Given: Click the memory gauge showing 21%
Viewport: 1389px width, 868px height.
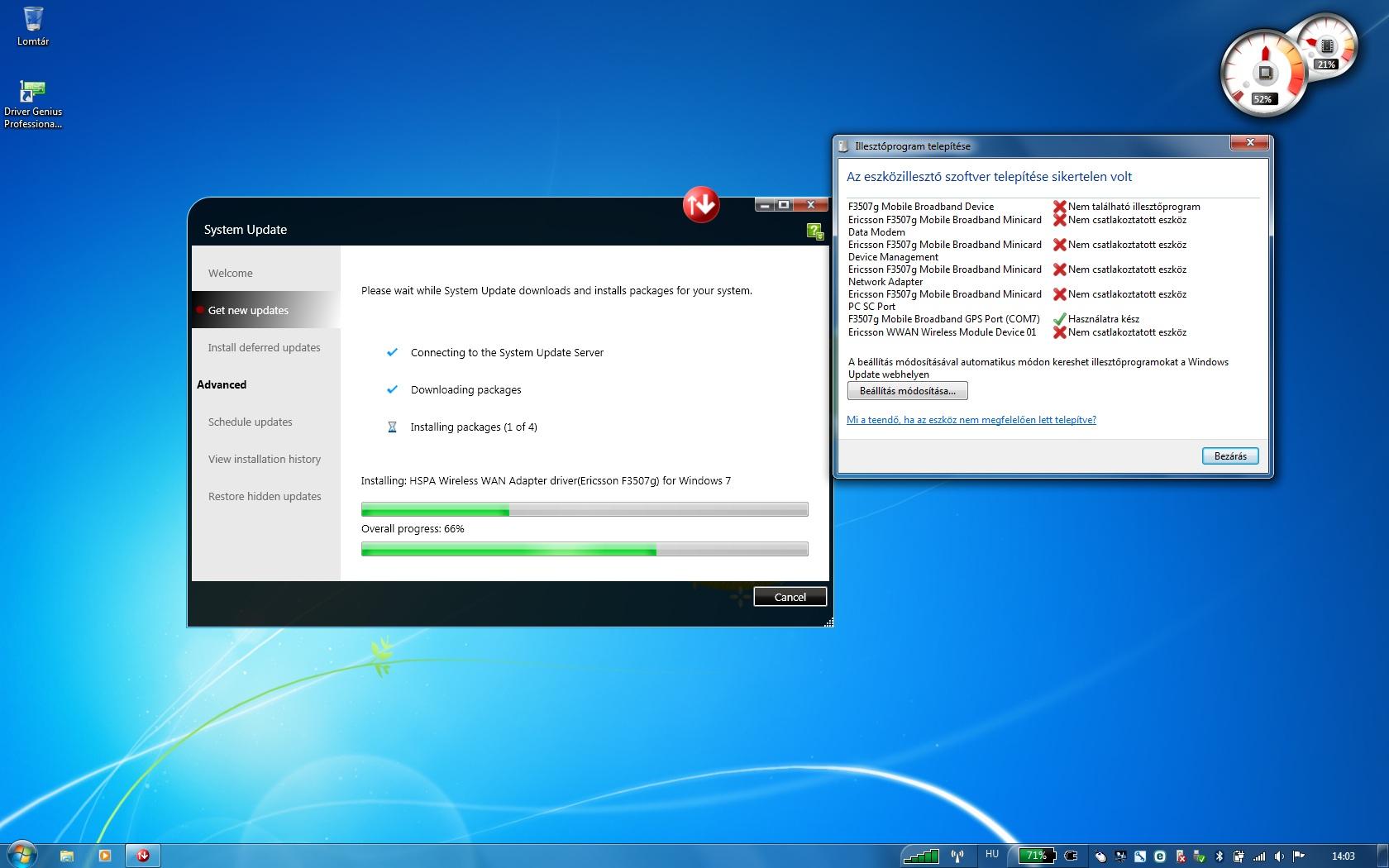Looking at the screenshot, I should pos(1329,46).
